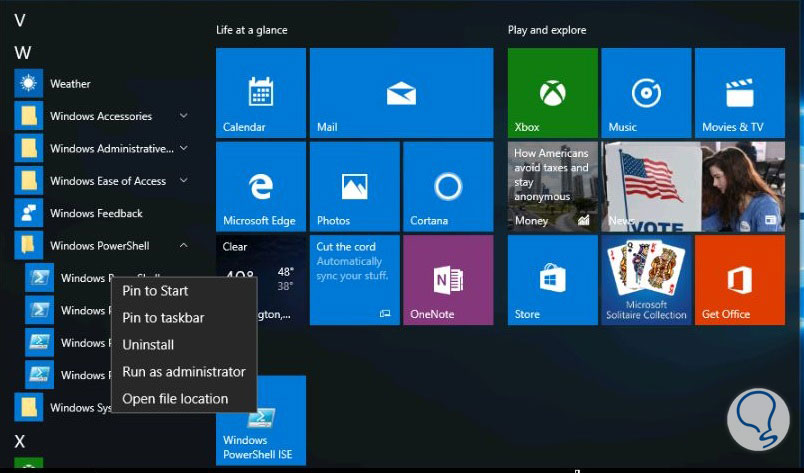Open the Music tile
The width and height of the screenshot is (804, 473).
tap(646, 93)
